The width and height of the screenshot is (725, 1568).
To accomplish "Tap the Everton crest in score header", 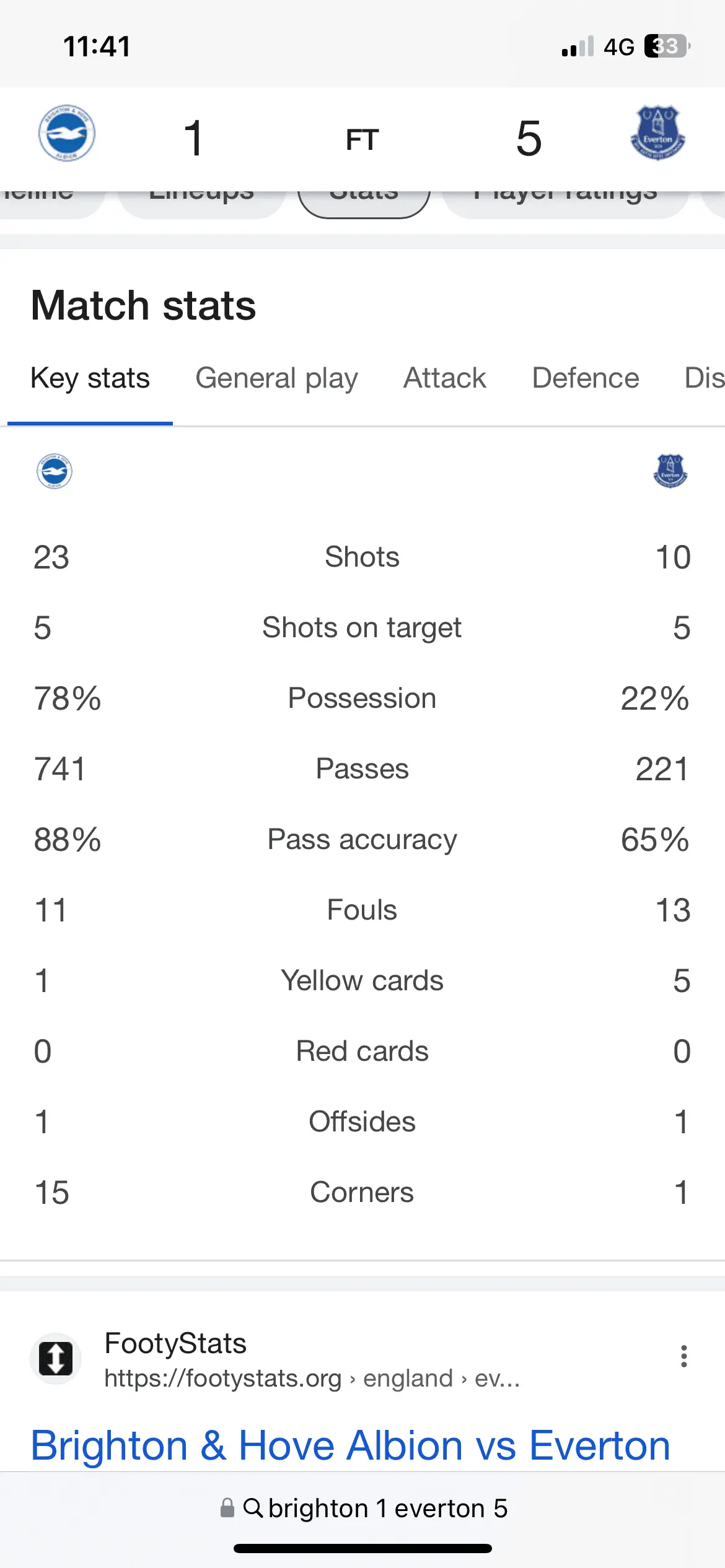I will (657, 134).
